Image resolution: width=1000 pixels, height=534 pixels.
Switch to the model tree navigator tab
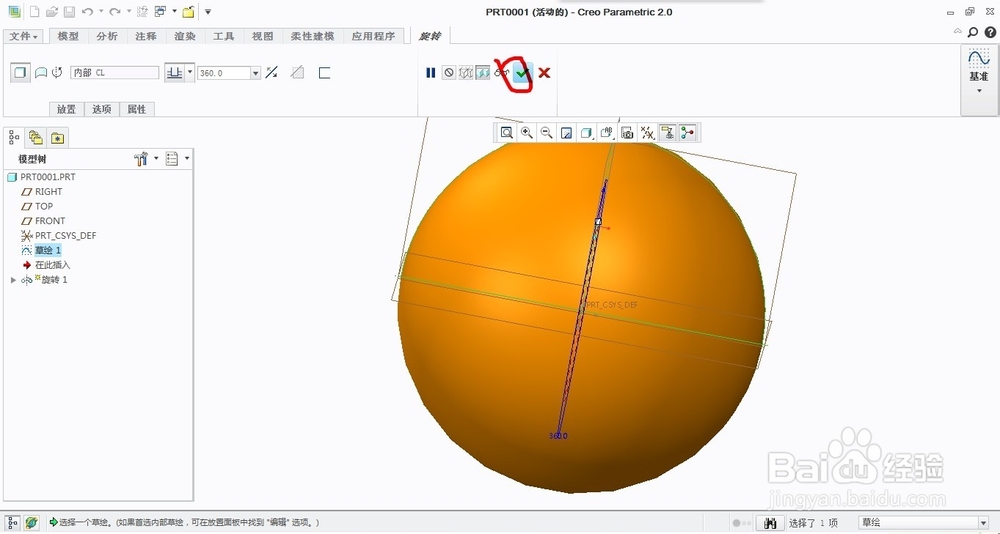(x=14, y=138)
